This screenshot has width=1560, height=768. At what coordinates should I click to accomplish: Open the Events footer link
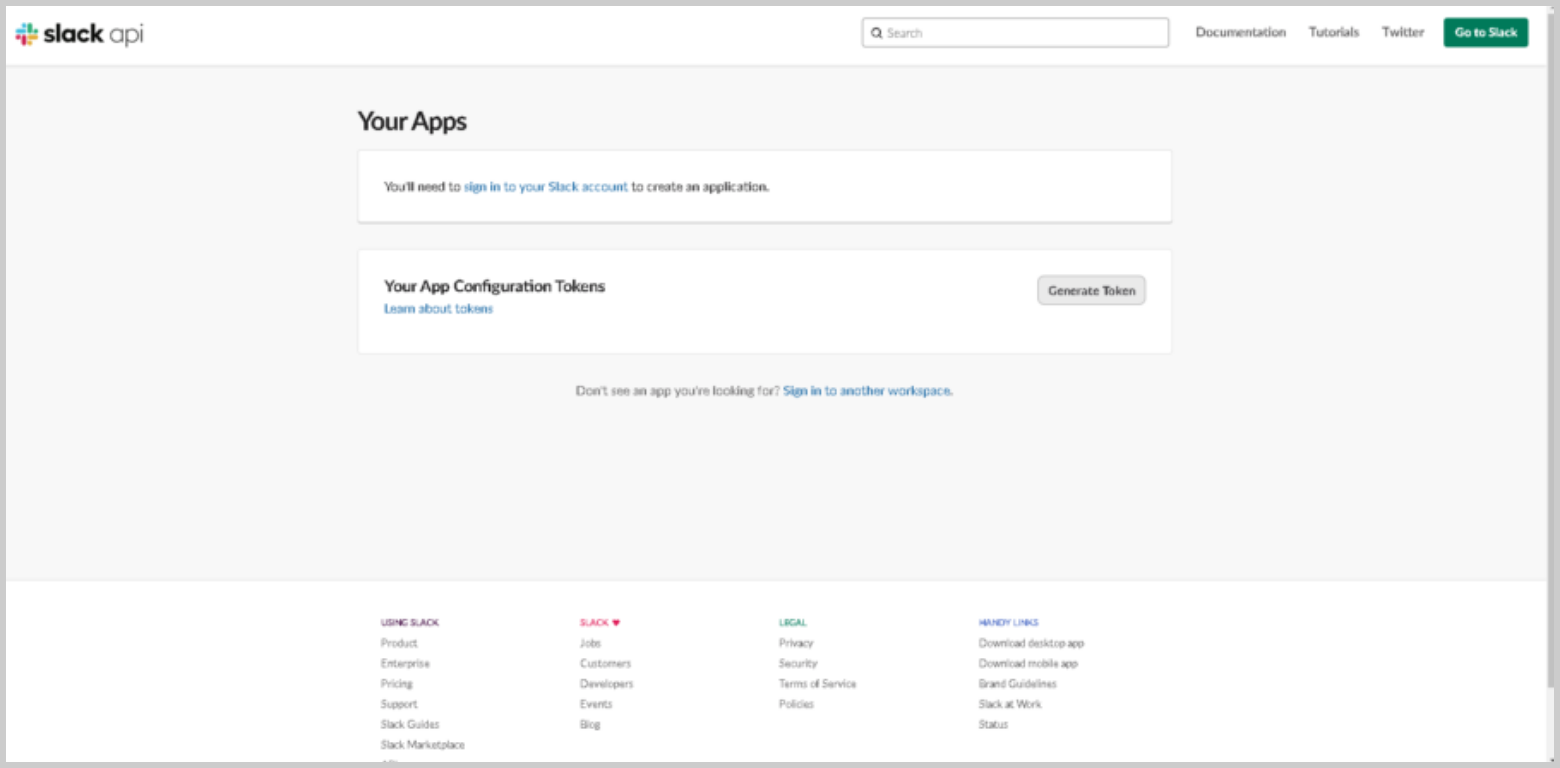point(595,704)
